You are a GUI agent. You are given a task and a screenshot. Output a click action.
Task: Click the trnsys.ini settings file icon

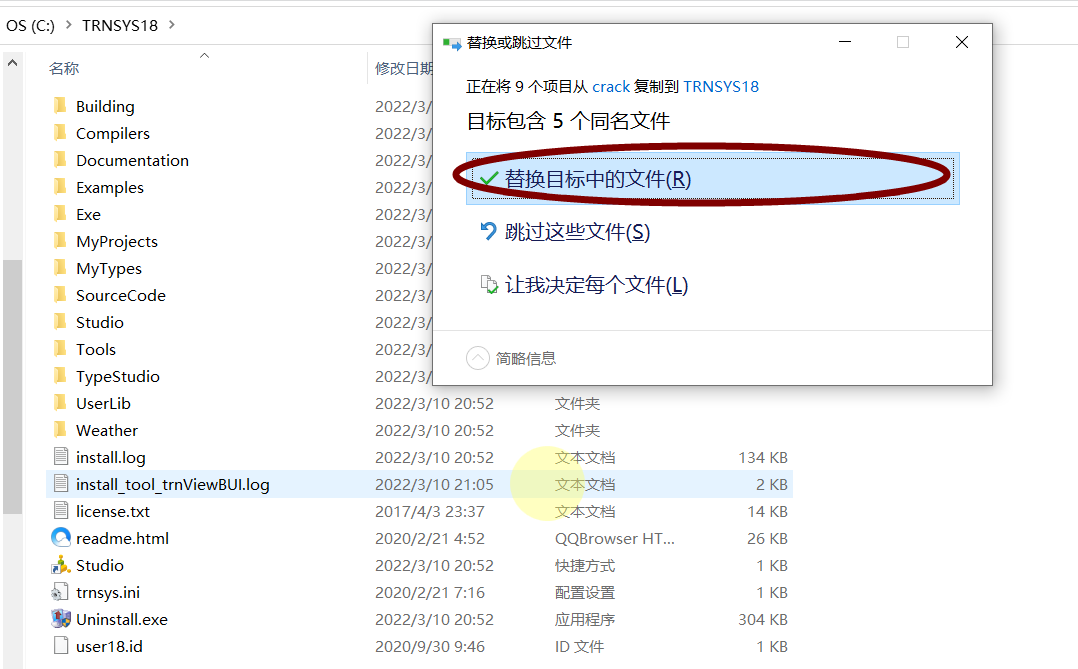click(x=60, y=592)
